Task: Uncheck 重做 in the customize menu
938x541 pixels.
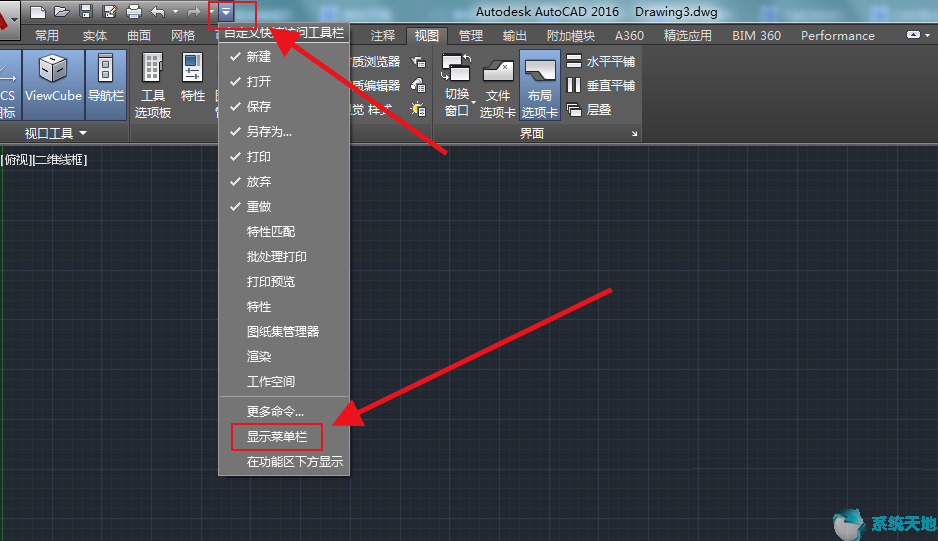Action: [x=284, y=206]
